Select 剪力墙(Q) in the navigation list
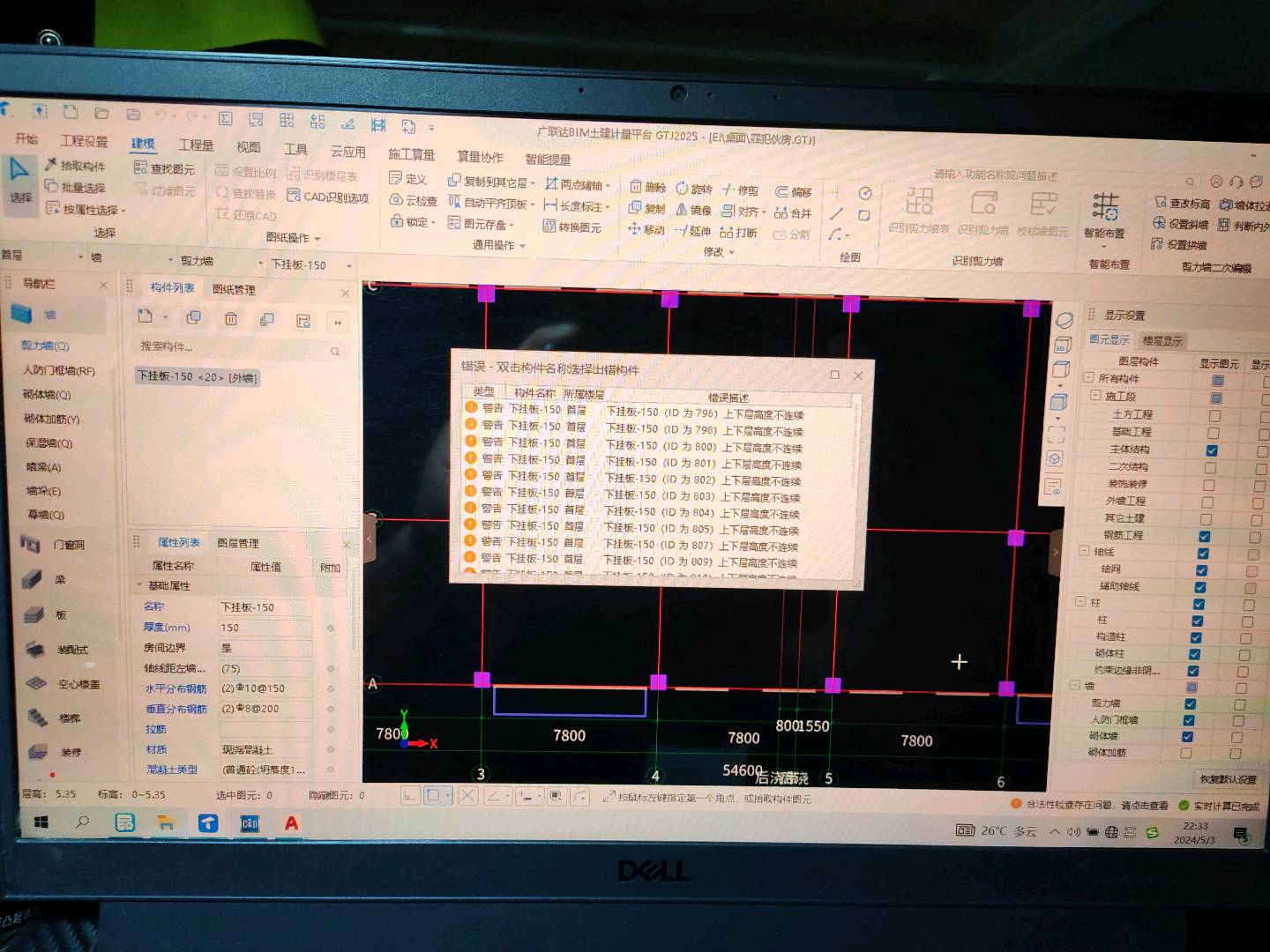The height and width of the screenshot is (952, 1270). coord(45,346)
